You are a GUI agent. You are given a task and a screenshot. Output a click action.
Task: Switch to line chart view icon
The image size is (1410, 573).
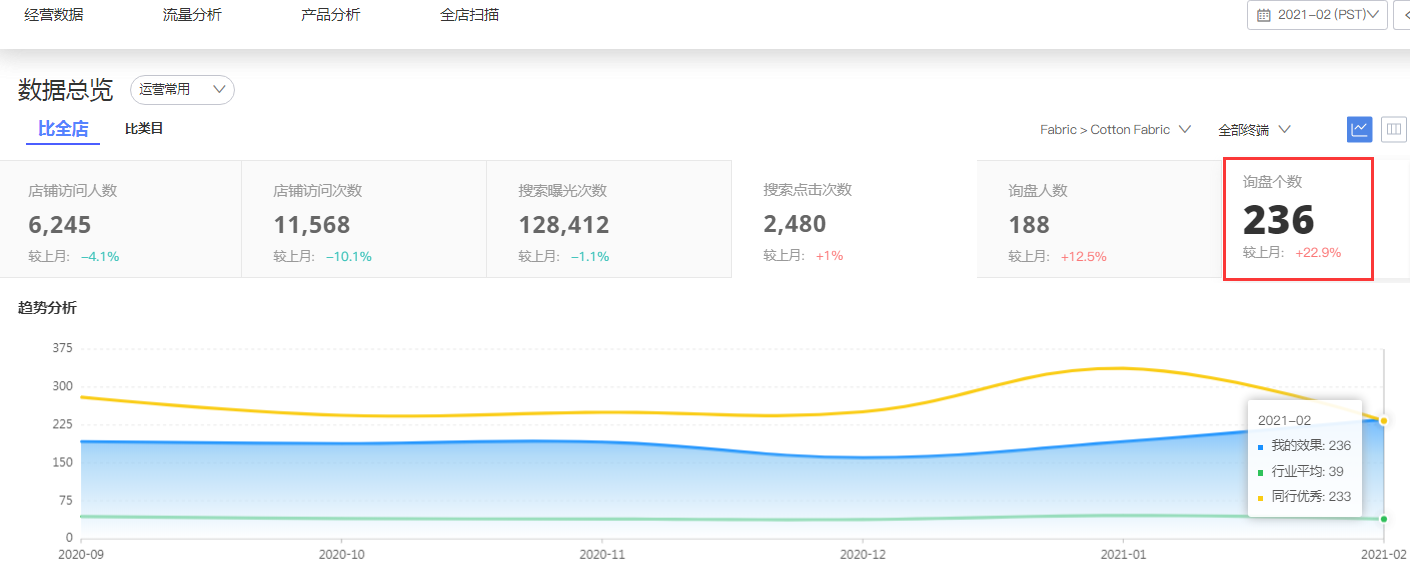pos(1360,129)
